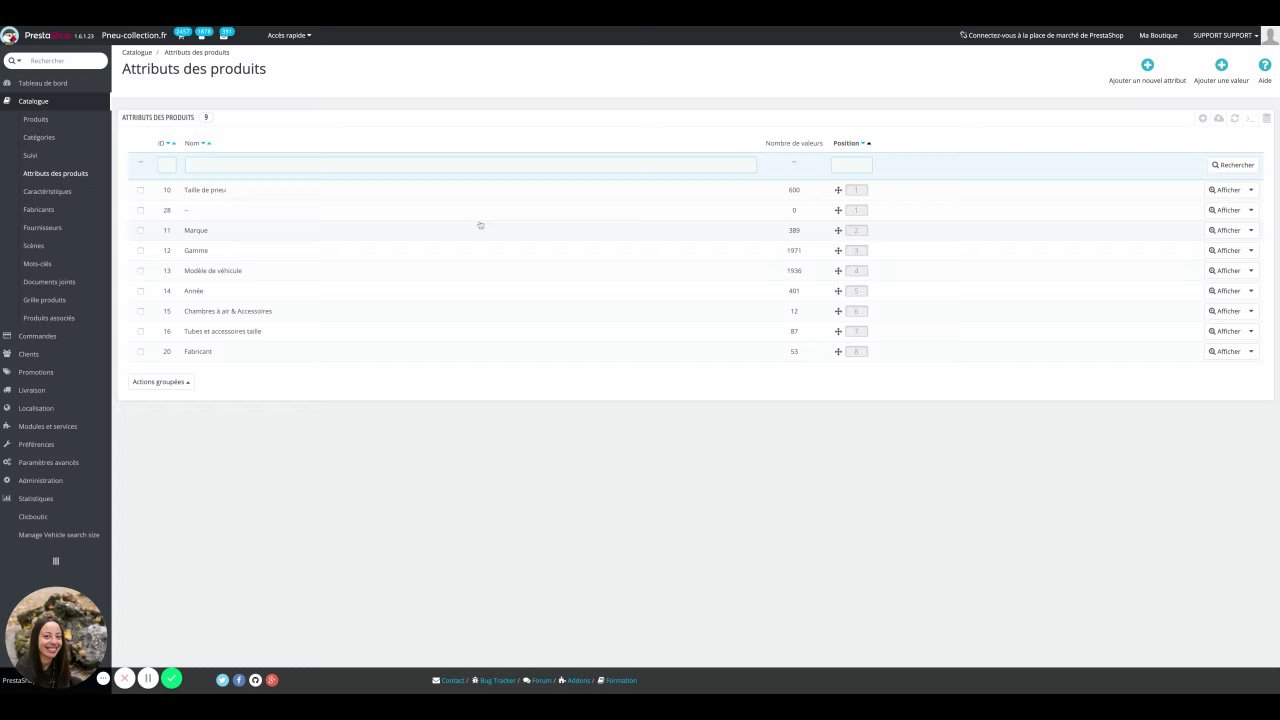The height and width of the screenshot is (720, 1280).
Task: Tick the checkbox for Chambres à air & Accessoires
Action: [x=140, y=311]
